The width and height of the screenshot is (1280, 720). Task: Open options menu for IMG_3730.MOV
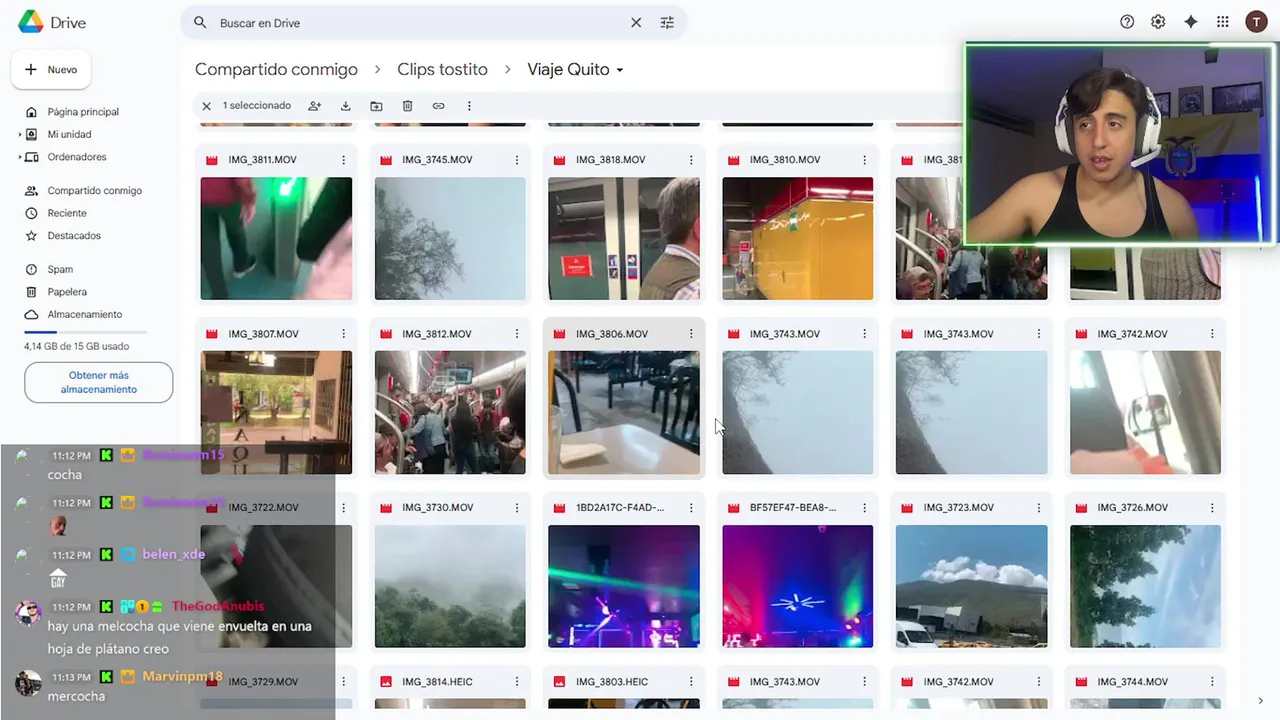coord(517,508)
